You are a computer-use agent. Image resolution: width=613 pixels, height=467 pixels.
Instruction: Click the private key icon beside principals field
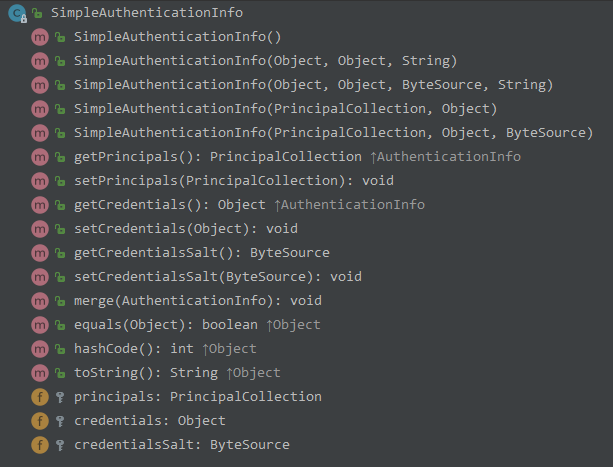tap(60, 397)
